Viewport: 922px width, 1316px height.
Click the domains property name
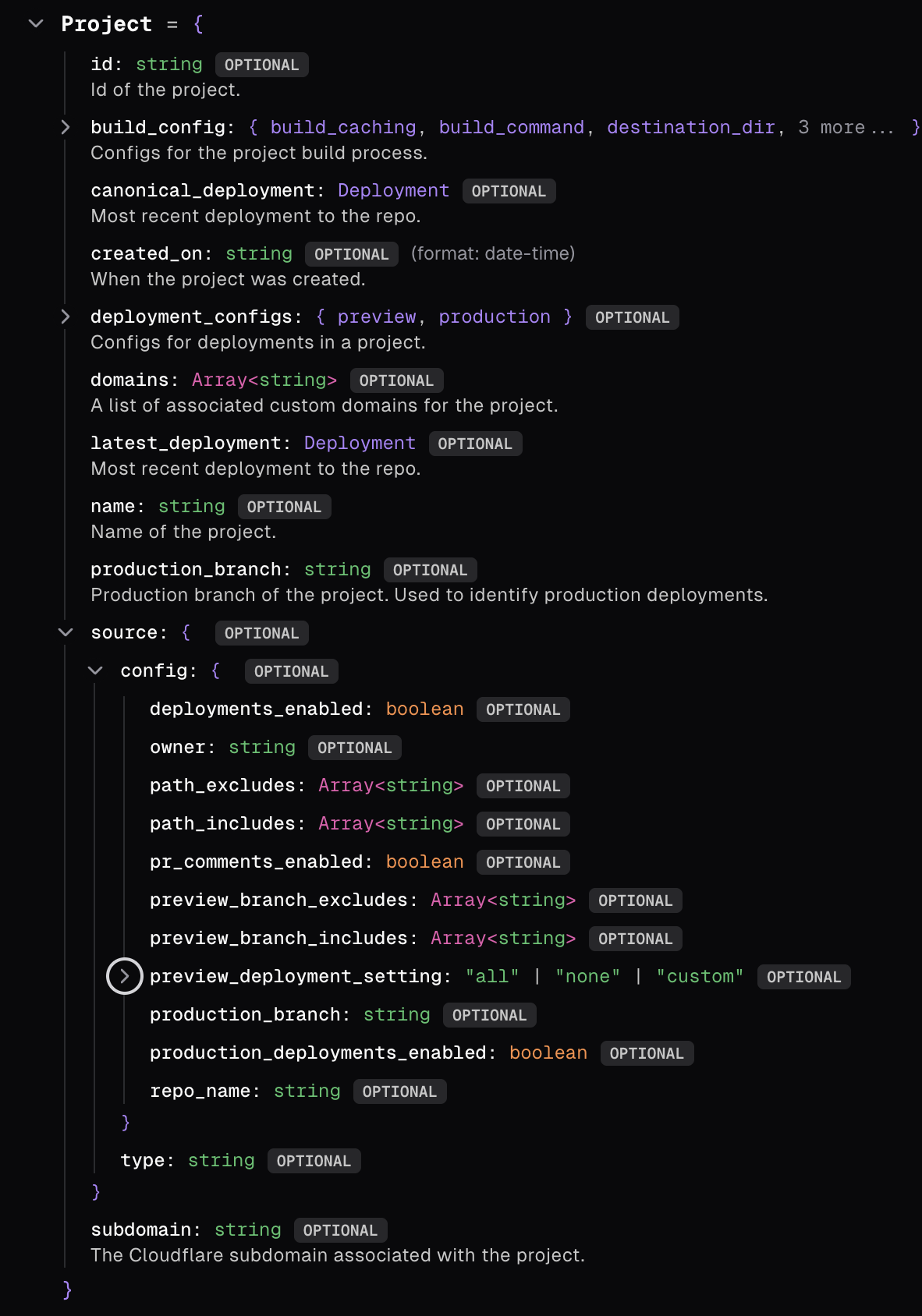click(129, 380)
